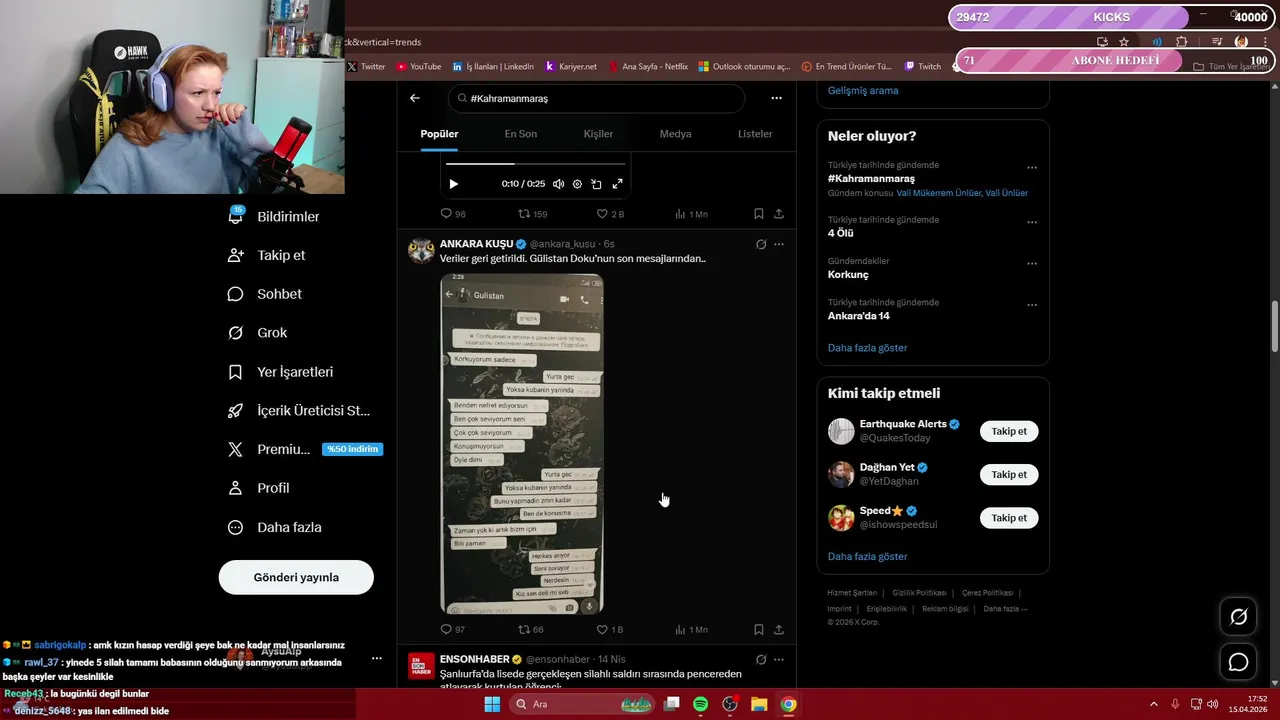Image resolution: width=1280 pixels, height=720 pixels.
Task: Switch to the En Son tab
Action: [x=520, y=134]
